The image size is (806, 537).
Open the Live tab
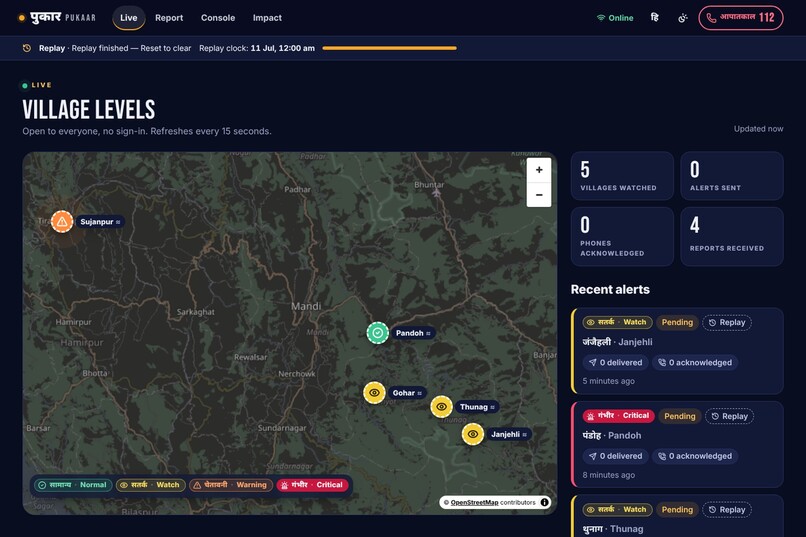click(129, 17)
